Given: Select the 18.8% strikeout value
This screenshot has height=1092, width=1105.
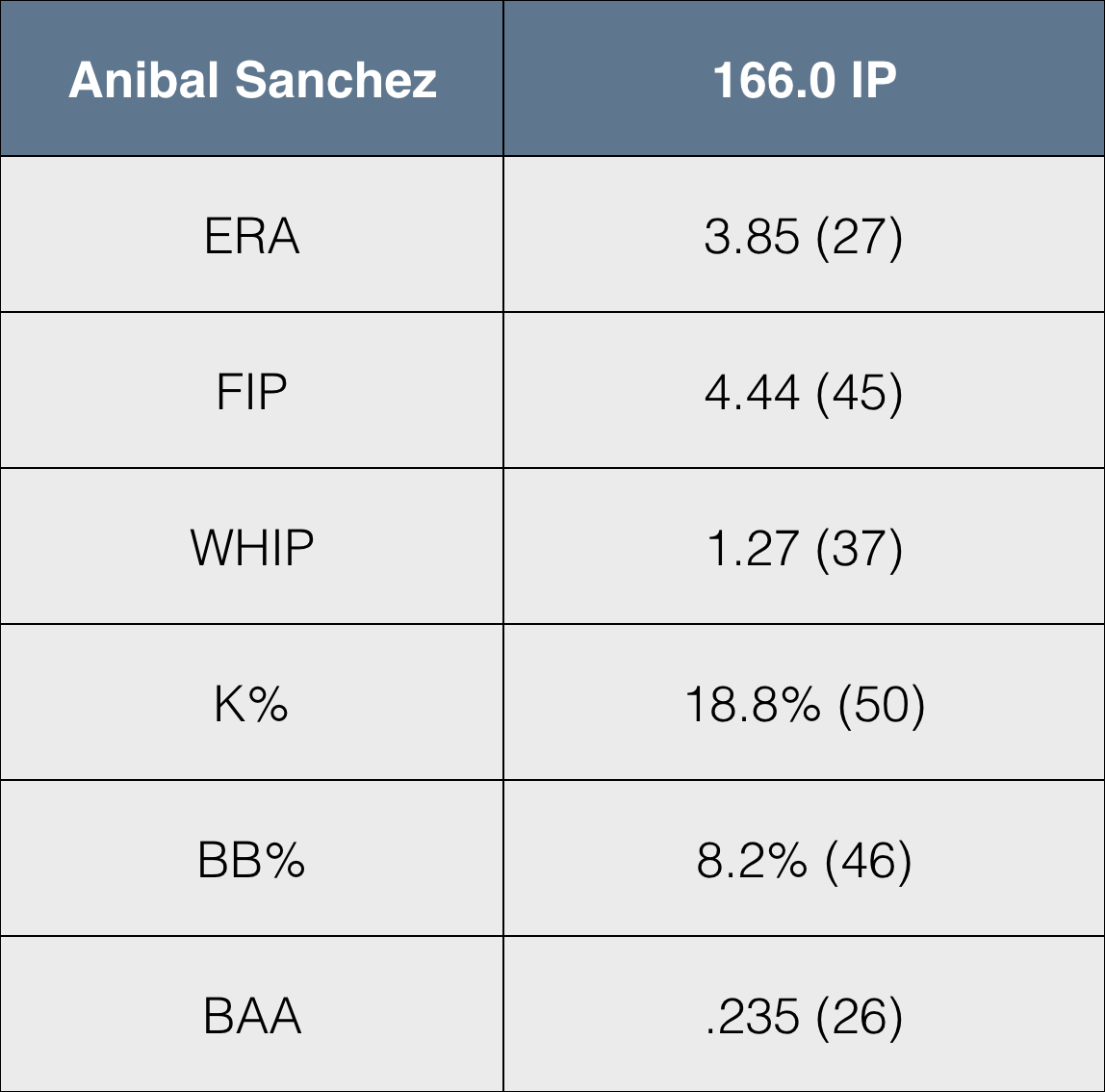Looking at the screenshot, I should (x=753, y=705).
